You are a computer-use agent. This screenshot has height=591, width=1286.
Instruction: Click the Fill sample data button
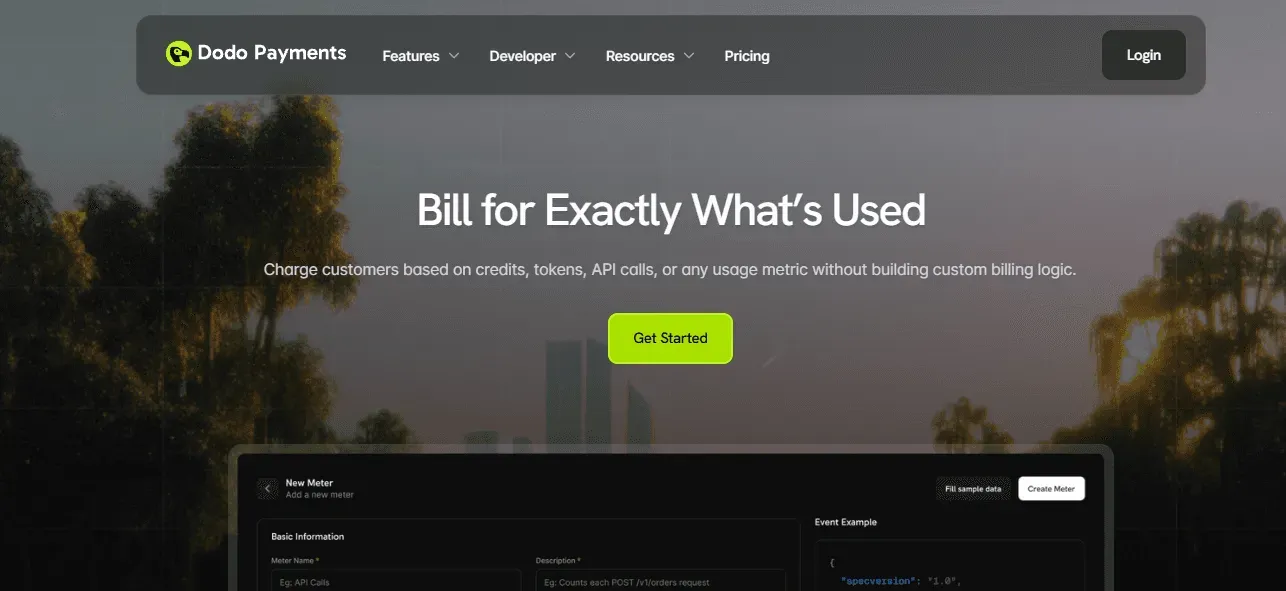973,489
